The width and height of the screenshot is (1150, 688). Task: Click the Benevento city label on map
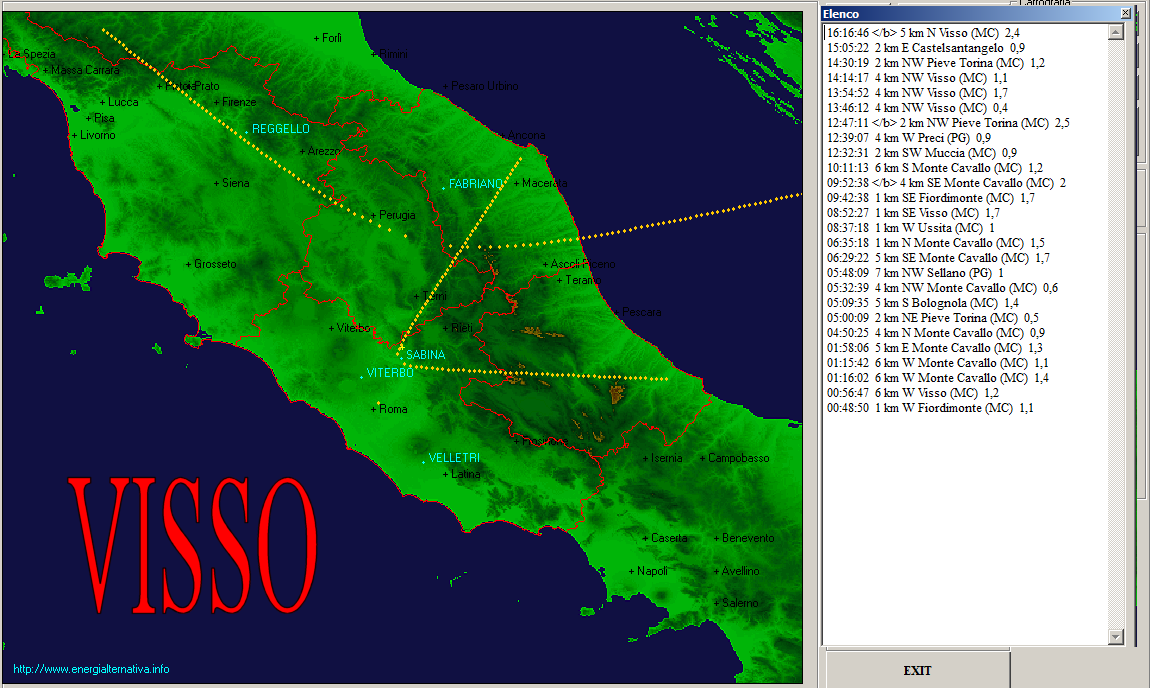click(748, 538)
